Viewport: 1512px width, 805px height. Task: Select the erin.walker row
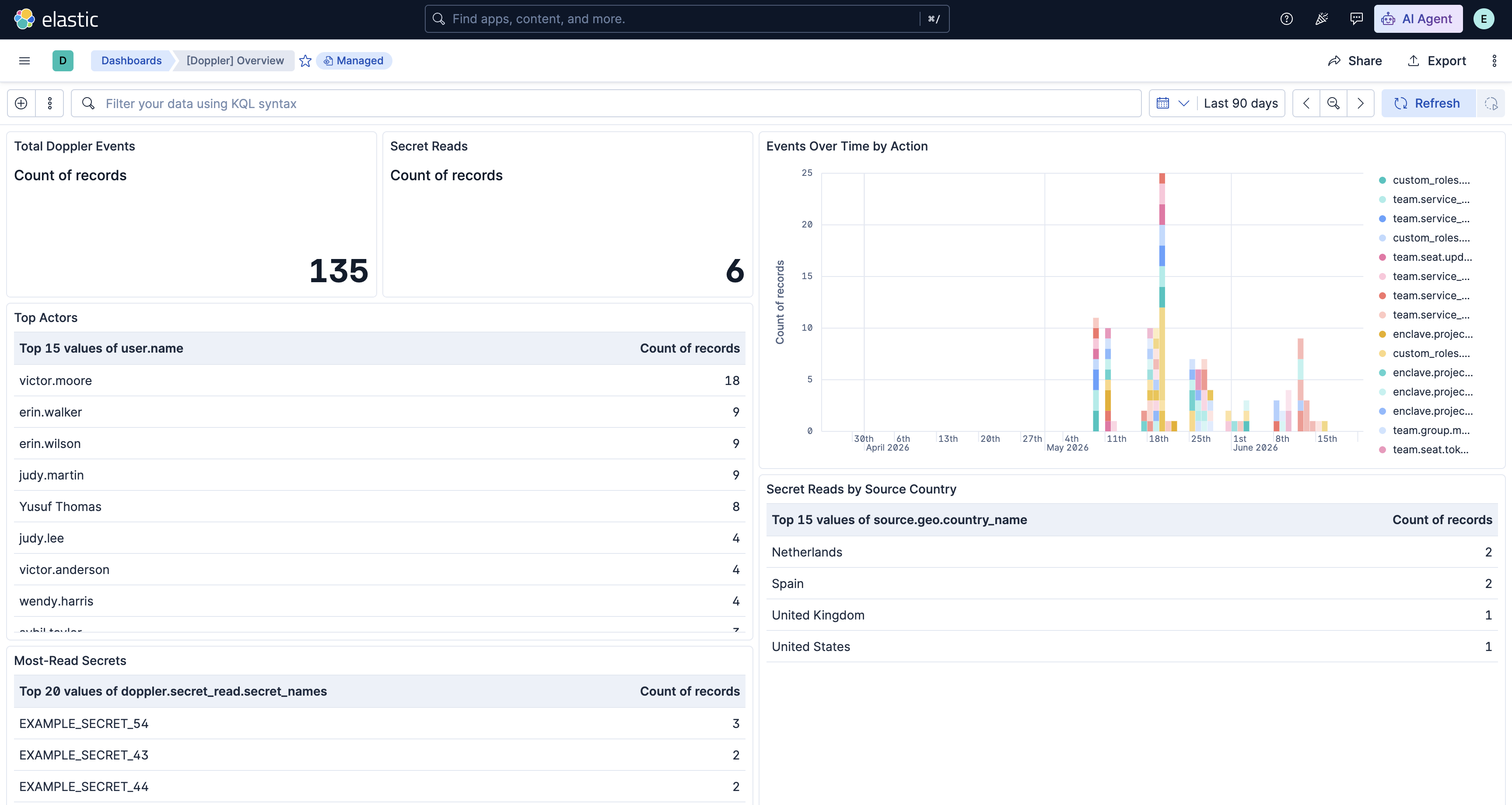tap(379, 412)
